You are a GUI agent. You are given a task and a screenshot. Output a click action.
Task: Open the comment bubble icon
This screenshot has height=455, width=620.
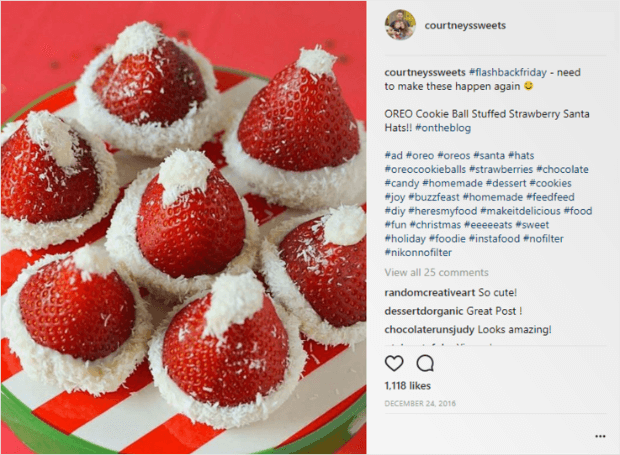coord(425,363)
